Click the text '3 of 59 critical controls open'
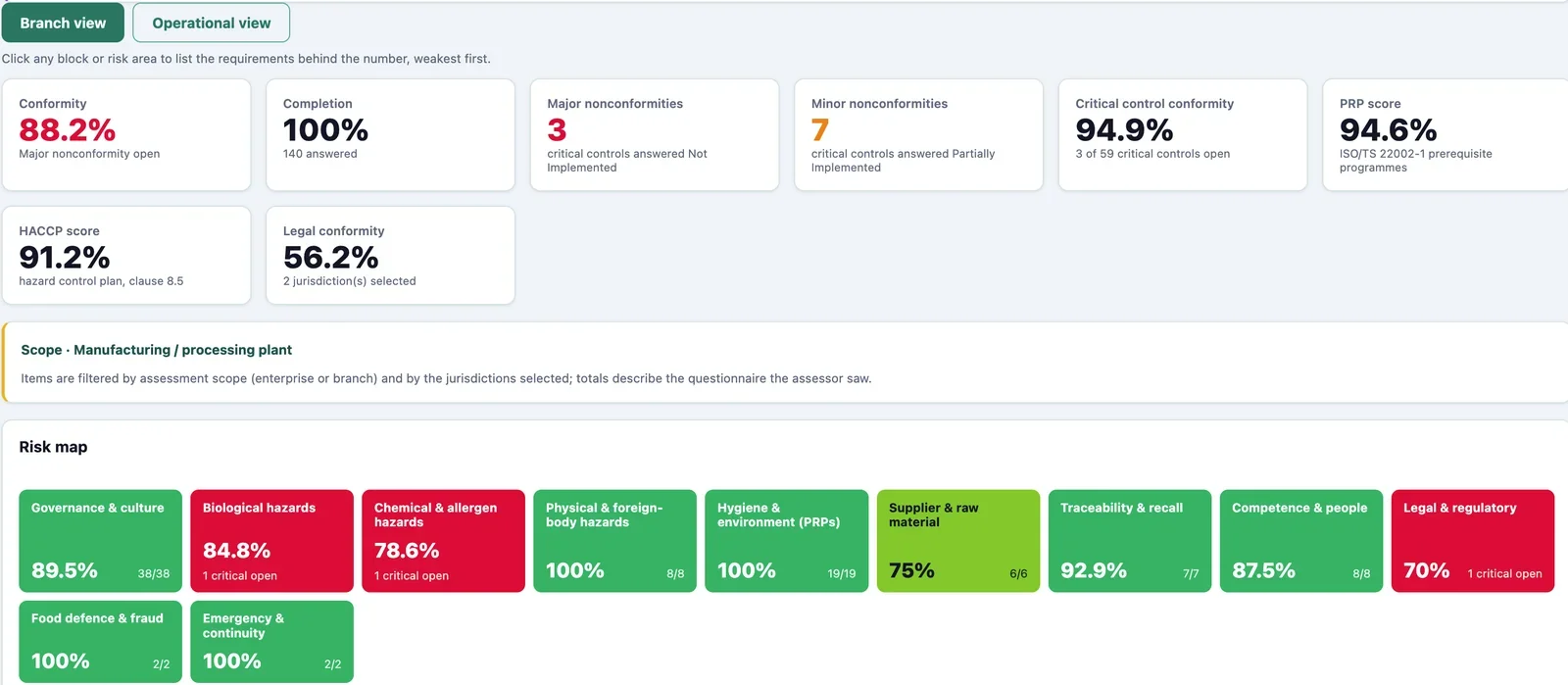1568x685 pixels. click(x=1152, y=154)
